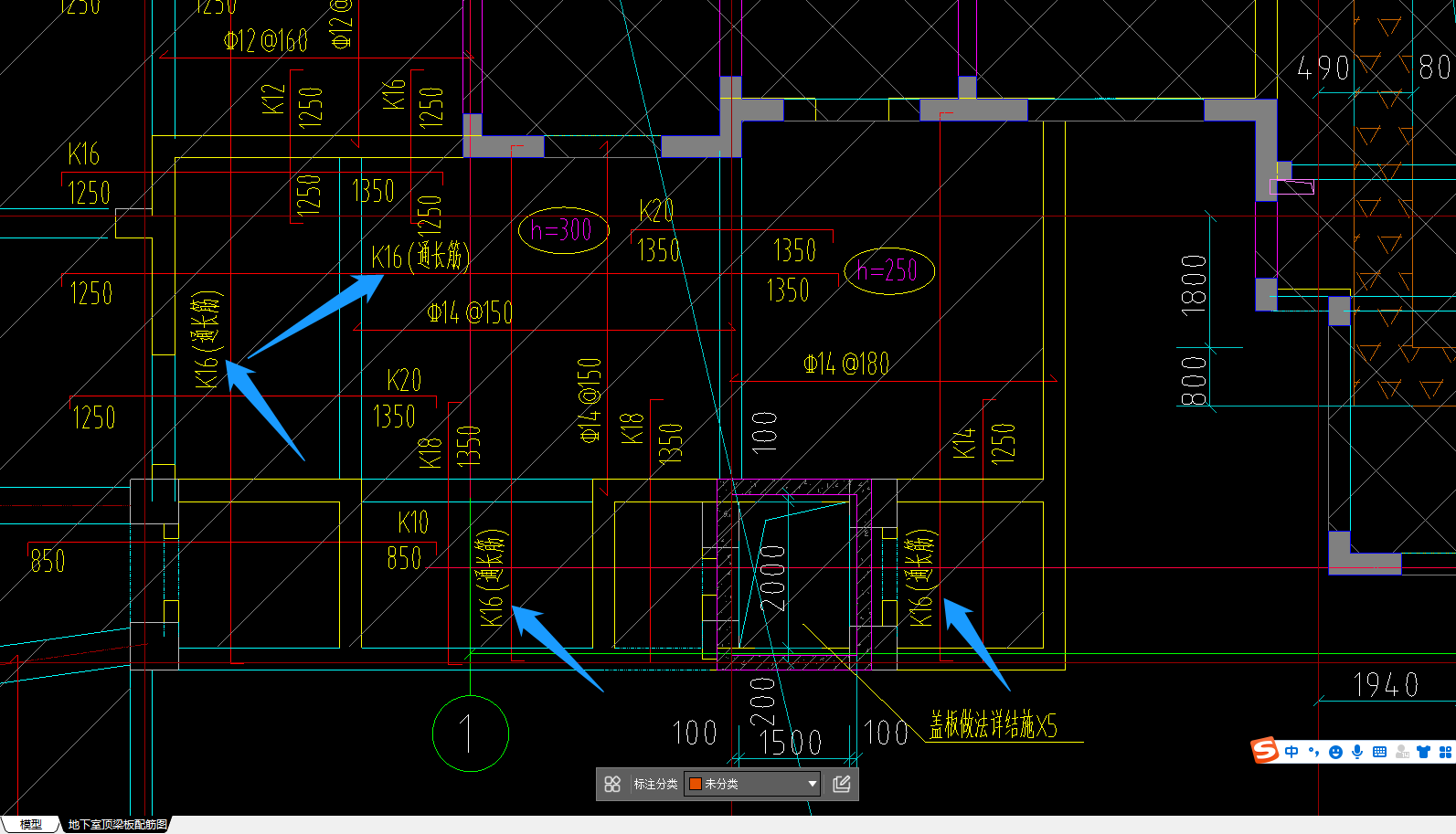Click the green axis bubble numbered 1
Screen dimensions: 1456x834
tap(470, 734)
